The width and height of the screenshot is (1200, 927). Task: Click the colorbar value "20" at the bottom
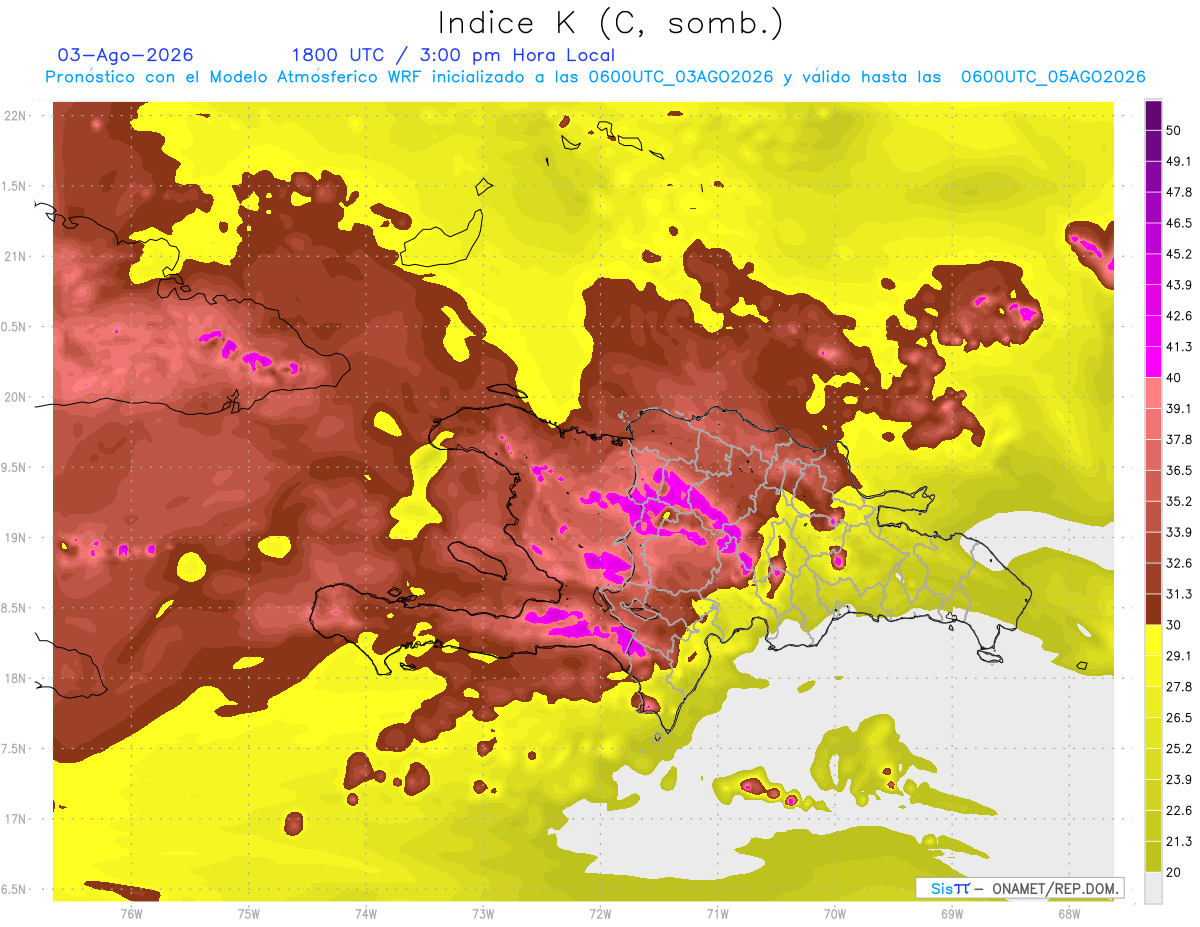1175,872
